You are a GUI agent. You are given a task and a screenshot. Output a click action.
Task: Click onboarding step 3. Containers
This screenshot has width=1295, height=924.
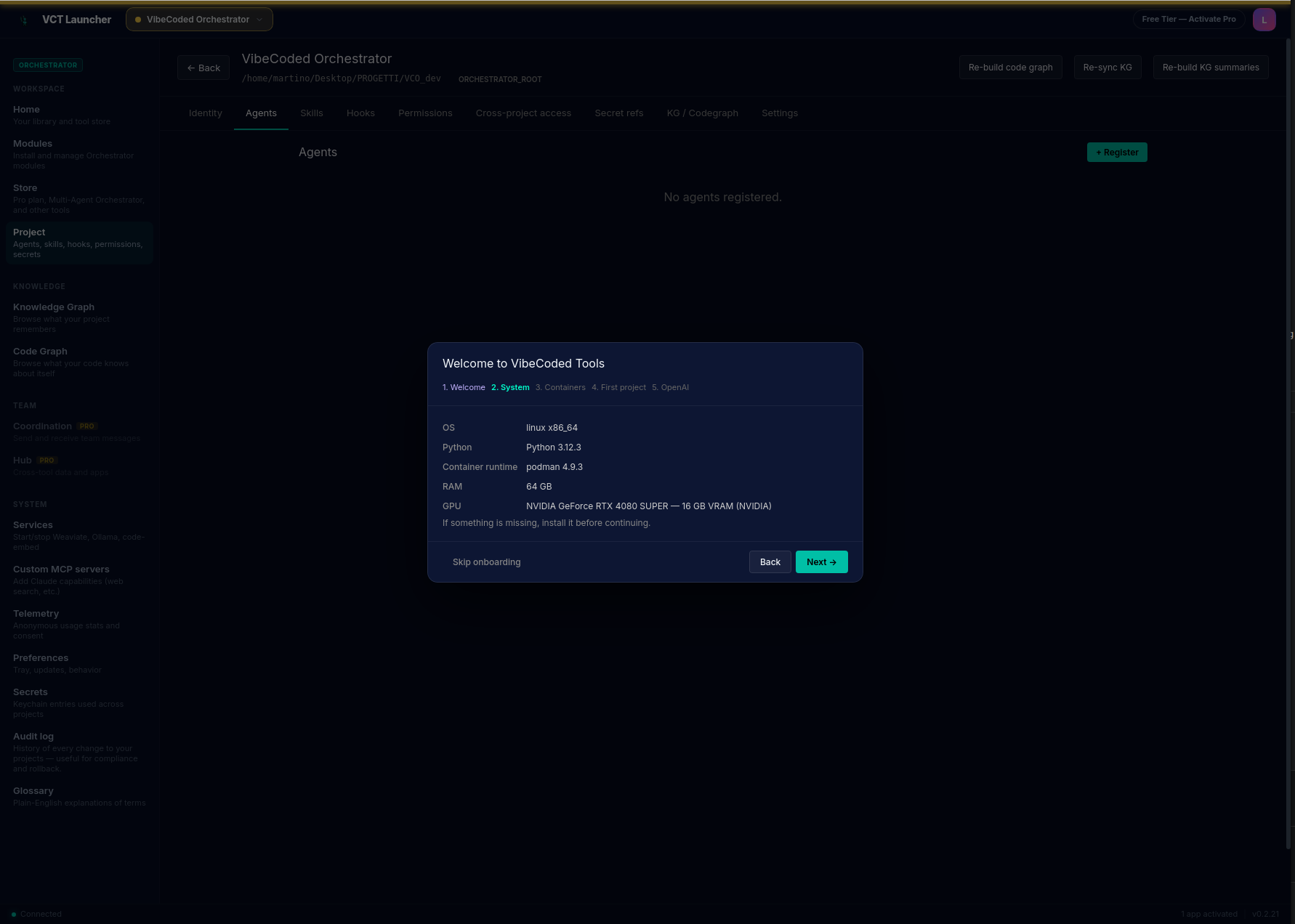[560, 387]
